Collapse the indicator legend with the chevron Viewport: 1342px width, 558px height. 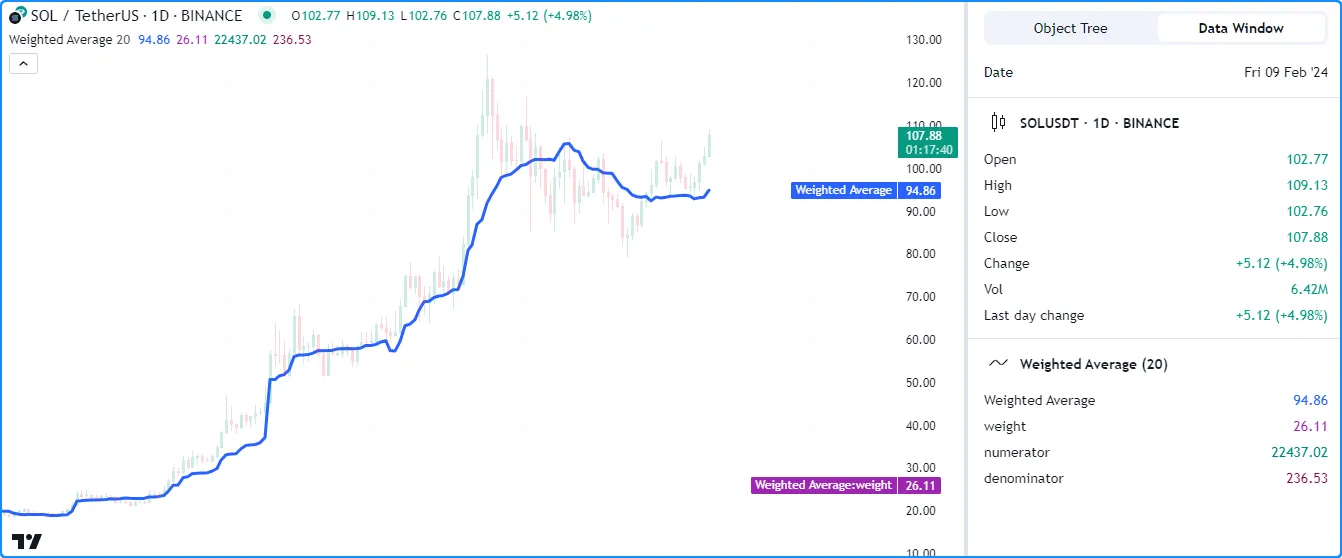[23, 64]
